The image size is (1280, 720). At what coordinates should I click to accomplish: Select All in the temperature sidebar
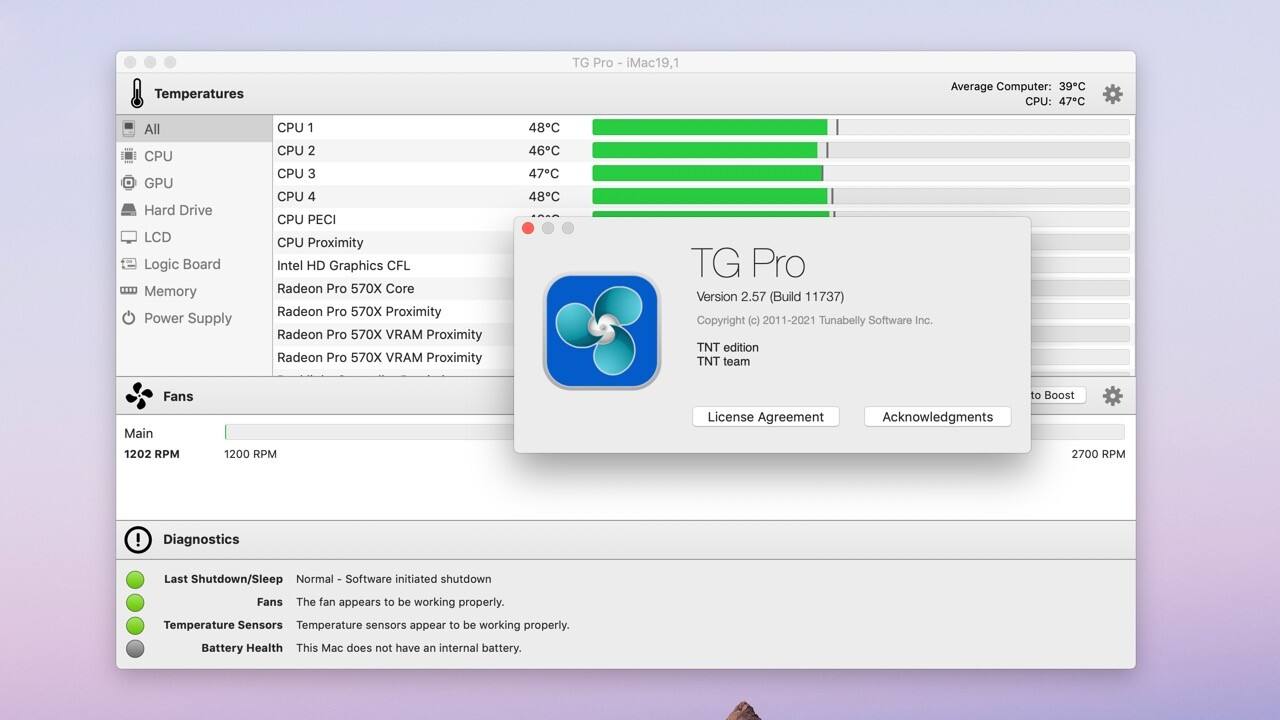[x=194, y=129]
